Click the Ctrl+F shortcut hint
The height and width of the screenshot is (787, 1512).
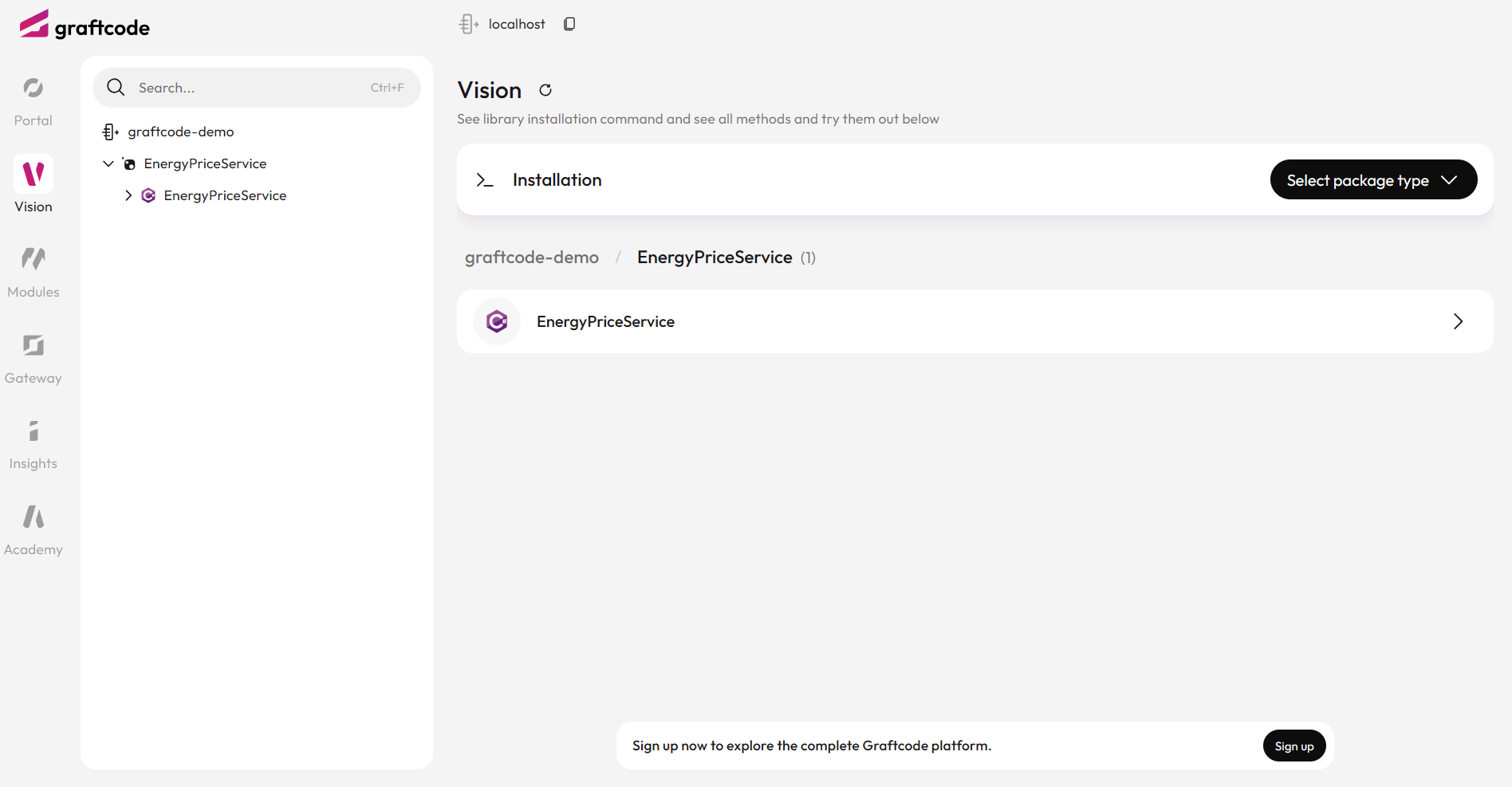(x=388, y=88)
